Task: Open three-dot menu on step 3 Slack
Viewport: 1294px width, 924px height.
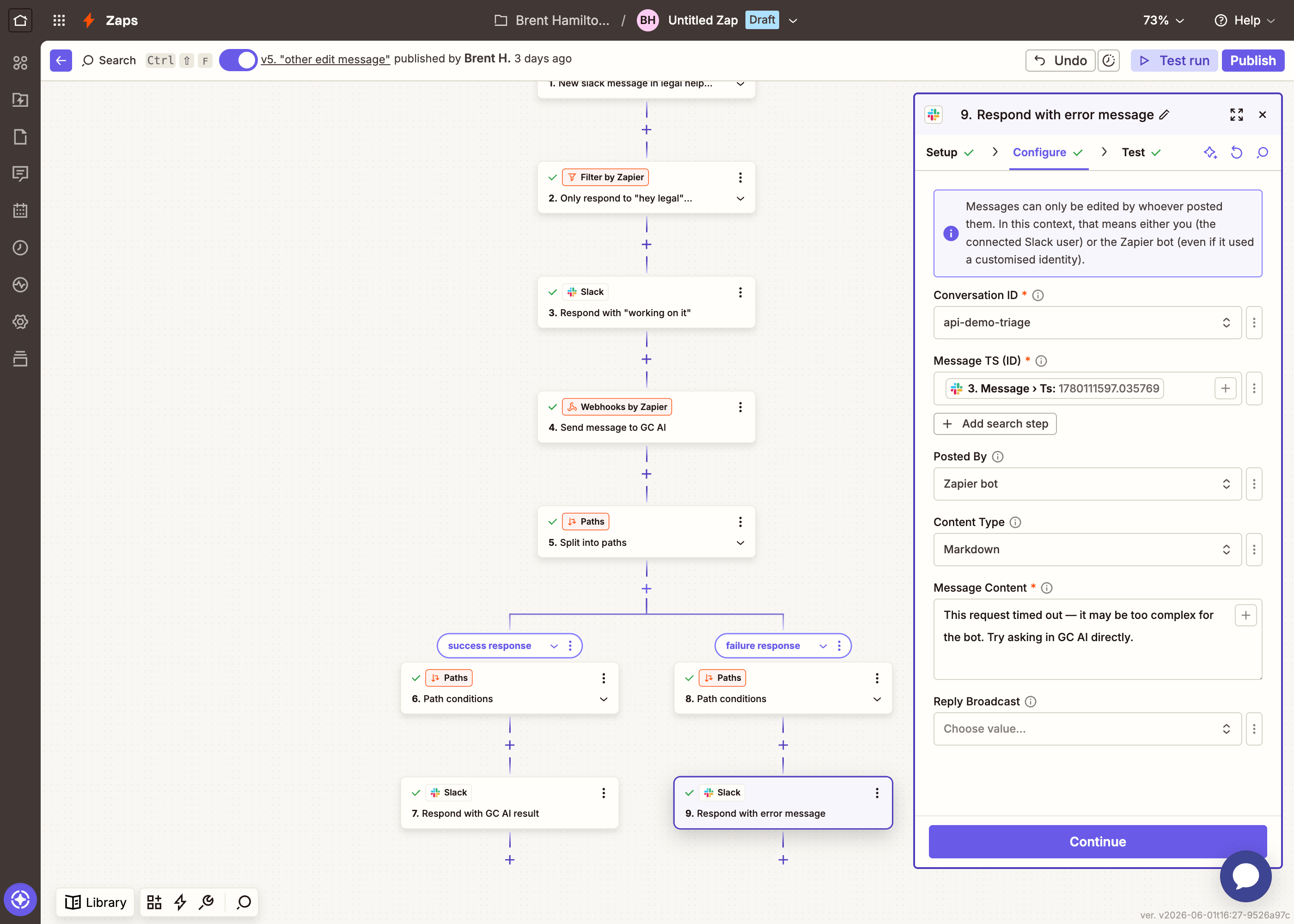Action: tap(740, 293)
